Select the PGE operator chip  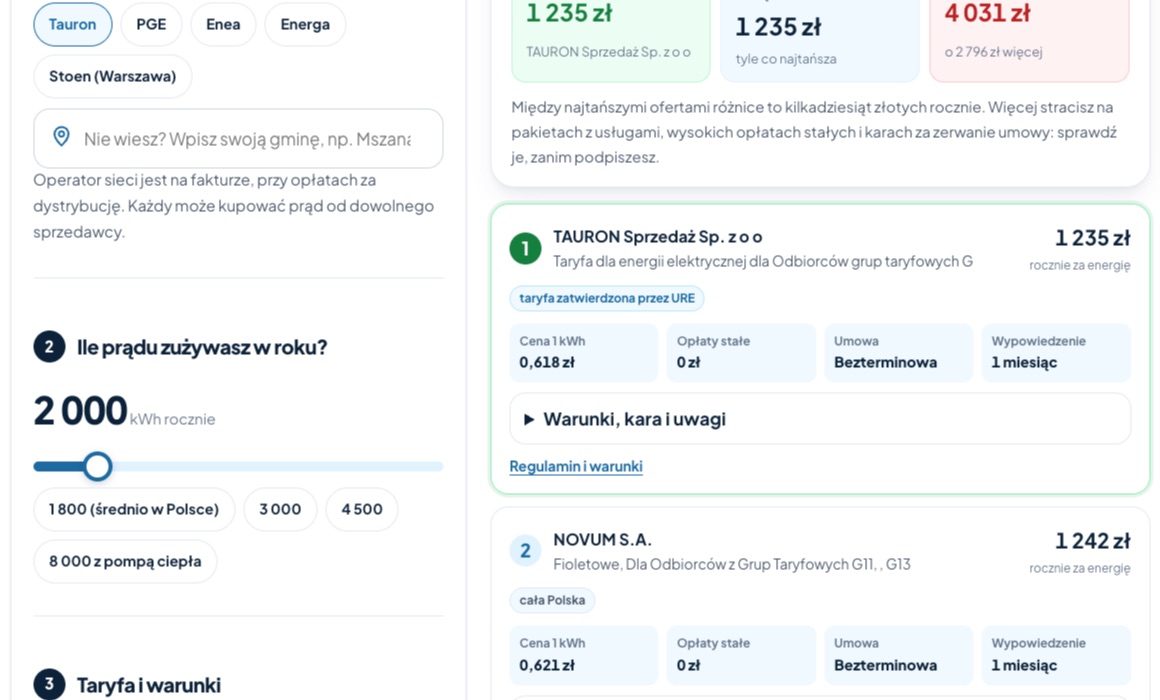pos(151,24)
